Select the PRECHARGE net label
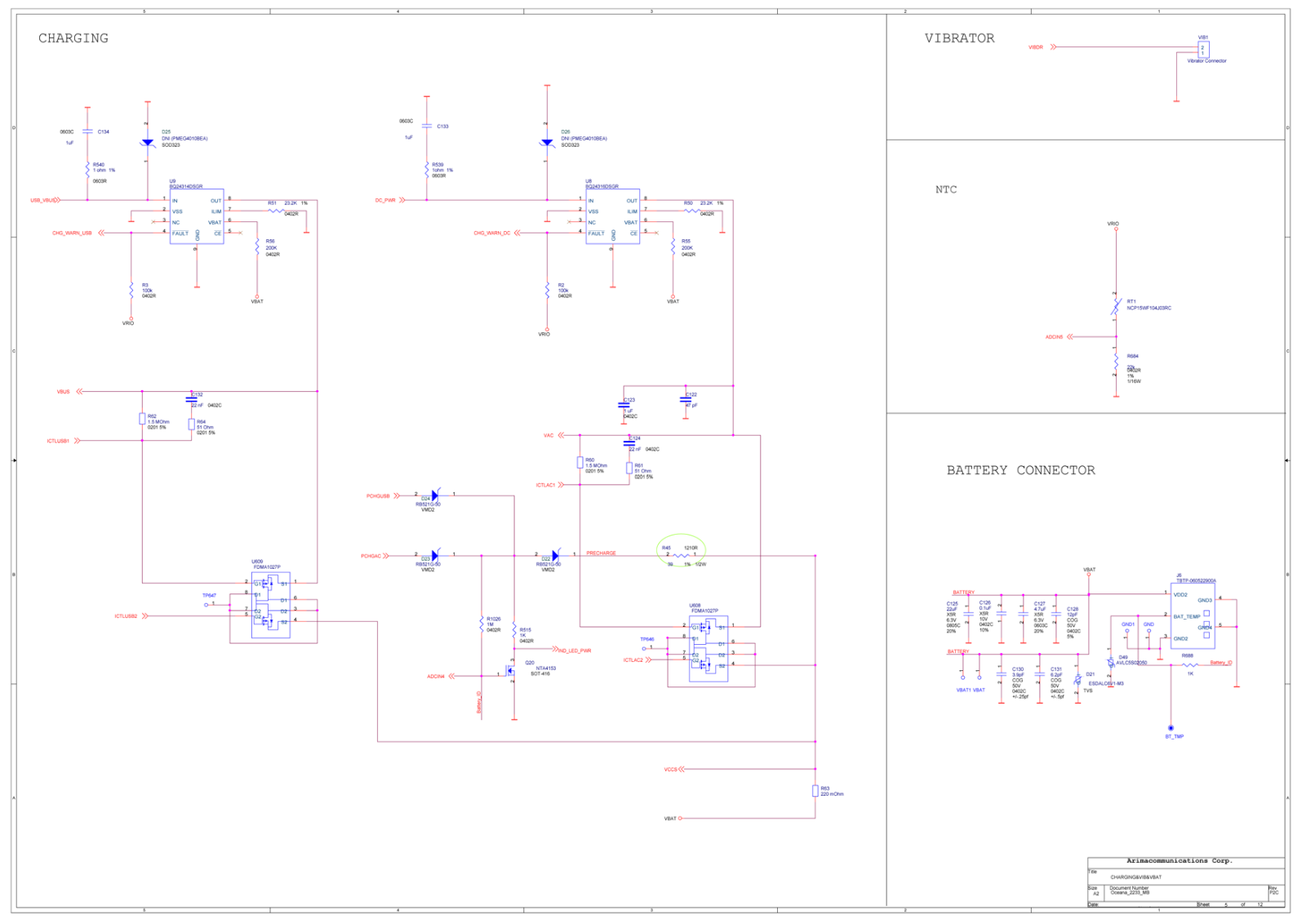This screenshot has height=924, width=1306. [x=601, y=553]
